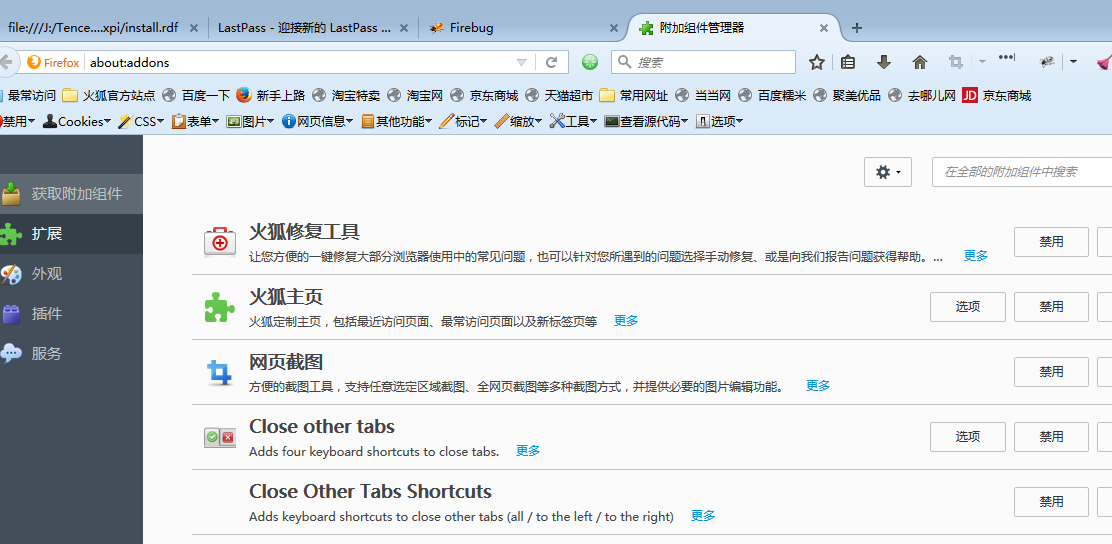Image resolution: width=1112 pixels, height=544 pixels.
Task: Open 天猫超市 bookmark
Action: pos(558,95)
